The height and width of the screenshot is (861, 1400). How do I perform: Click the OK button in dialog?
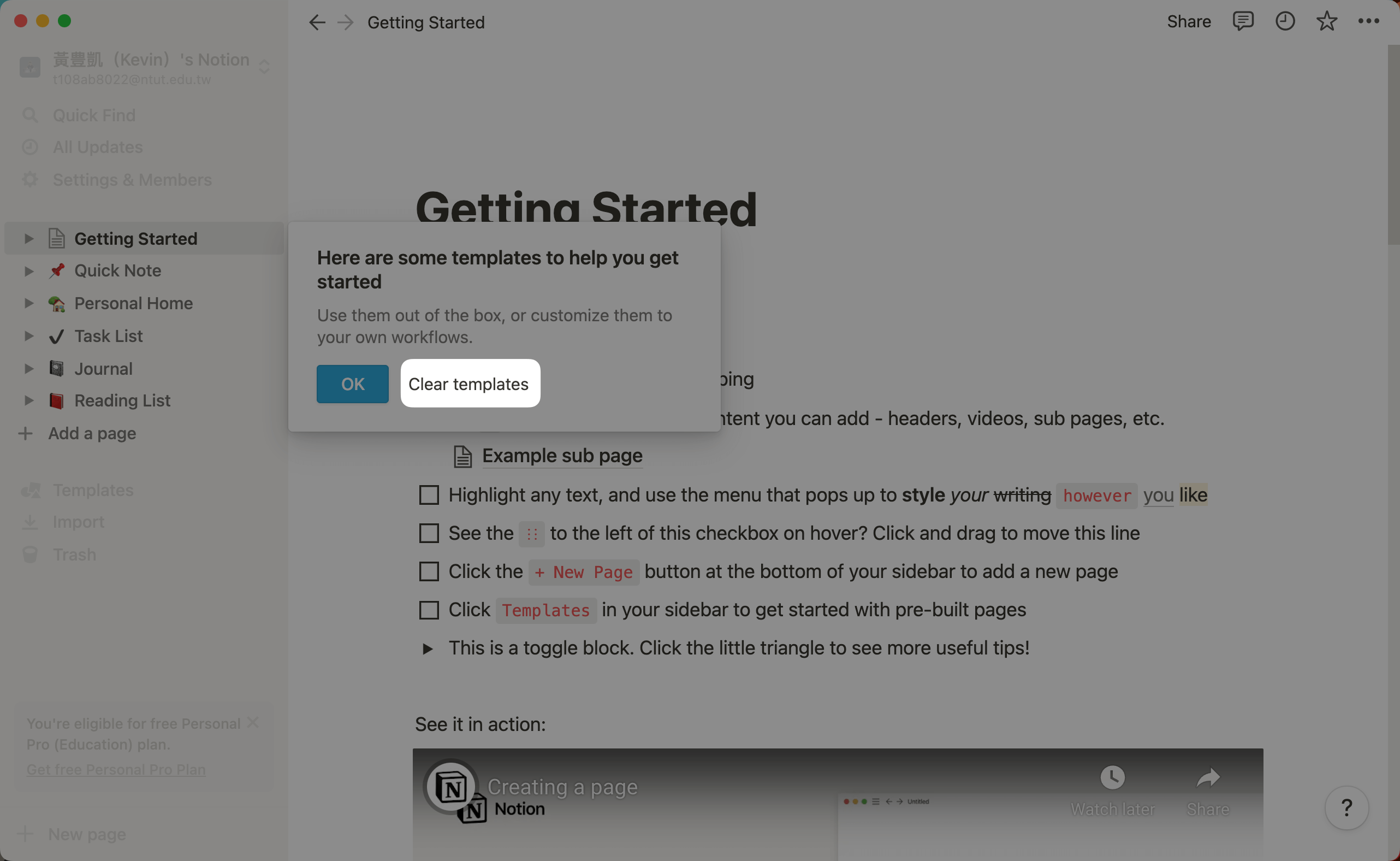click(x=352, y=384)
